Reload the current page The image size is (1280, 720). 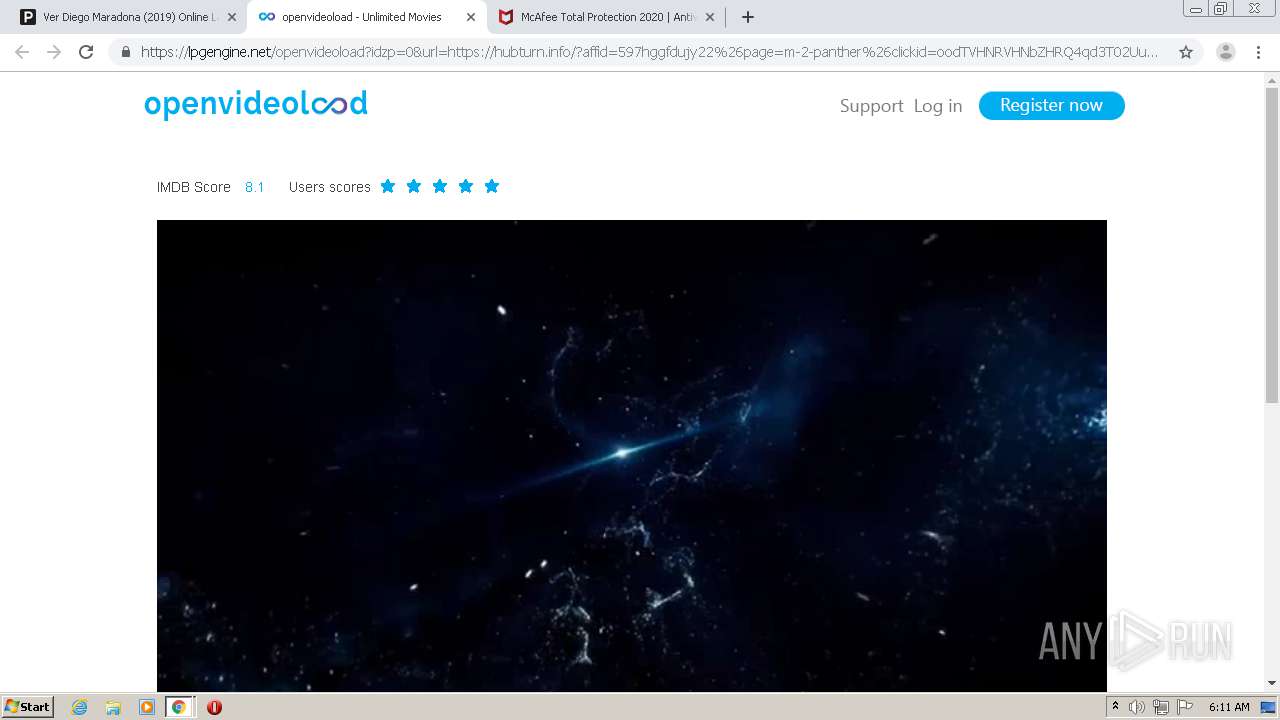coord(86,52)
